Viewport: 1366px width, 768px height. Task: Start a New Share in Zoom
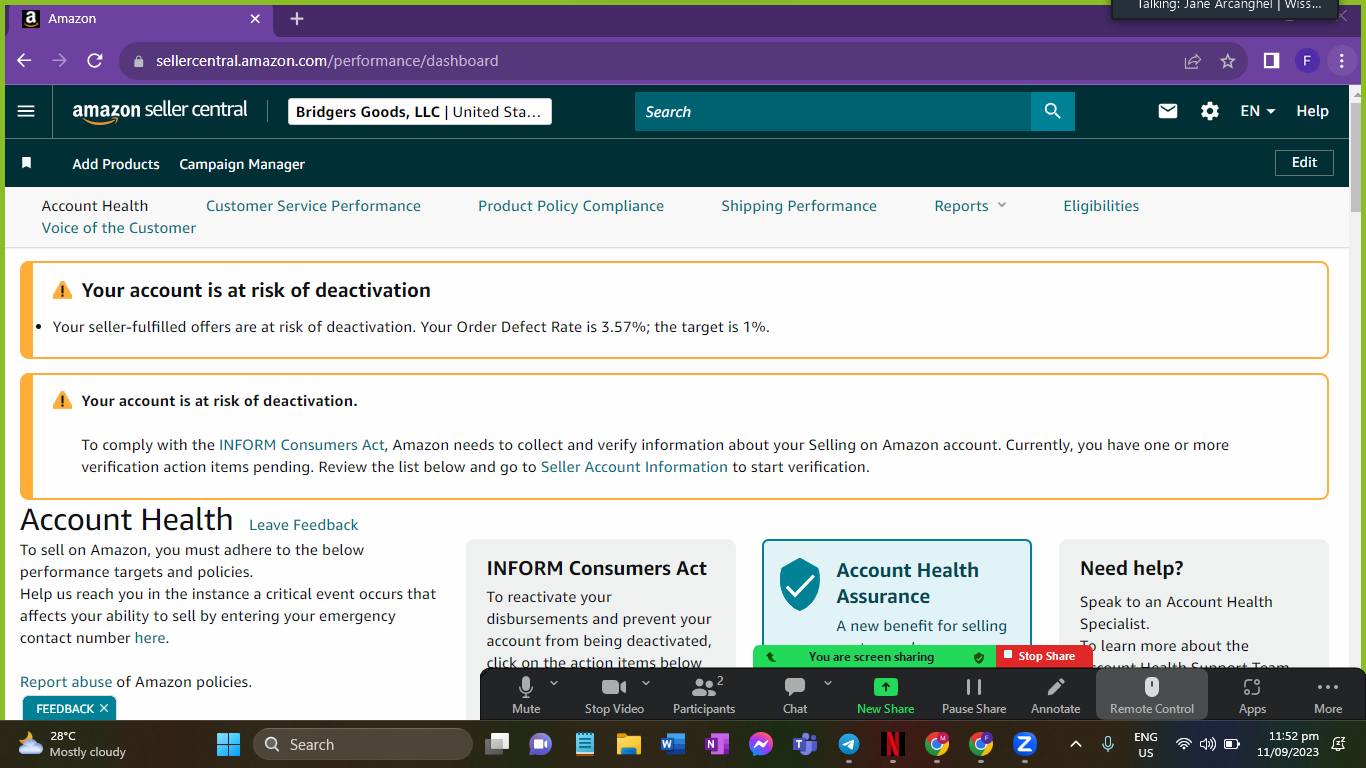click(x=885, y=694)
